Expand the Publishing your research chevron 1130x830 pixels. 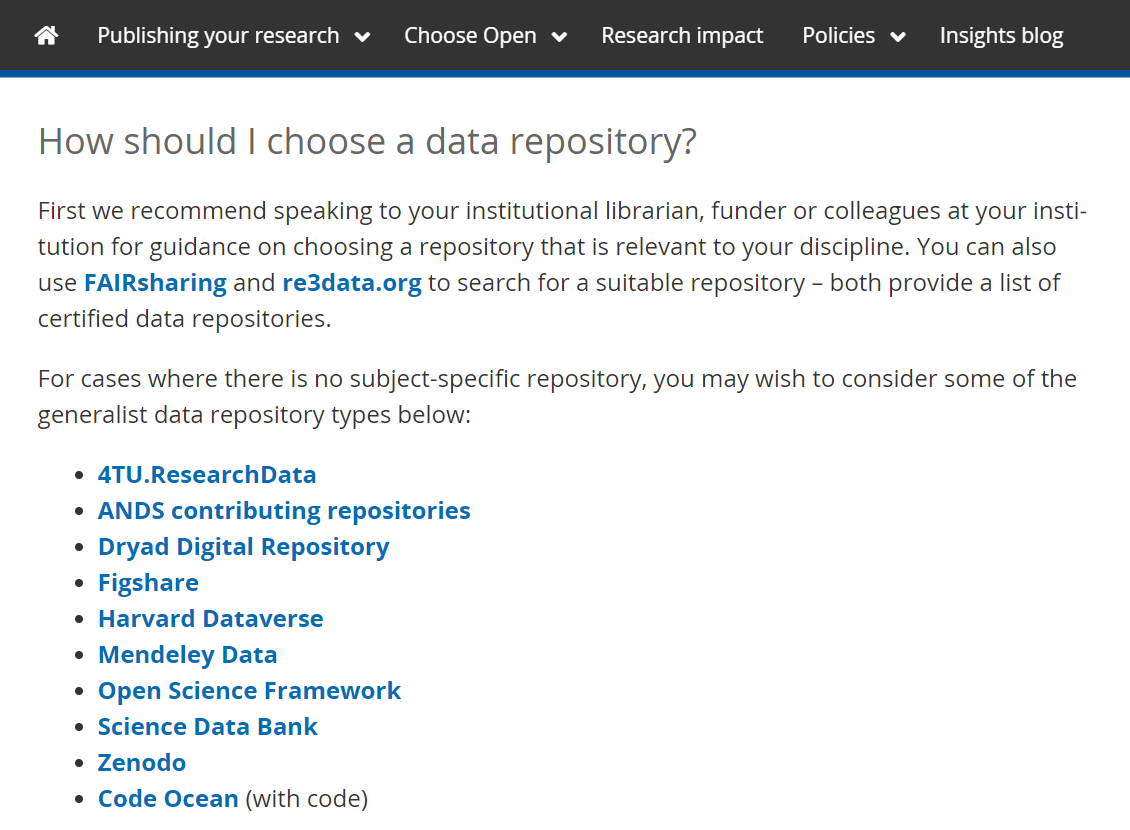(x=362, y=37)
